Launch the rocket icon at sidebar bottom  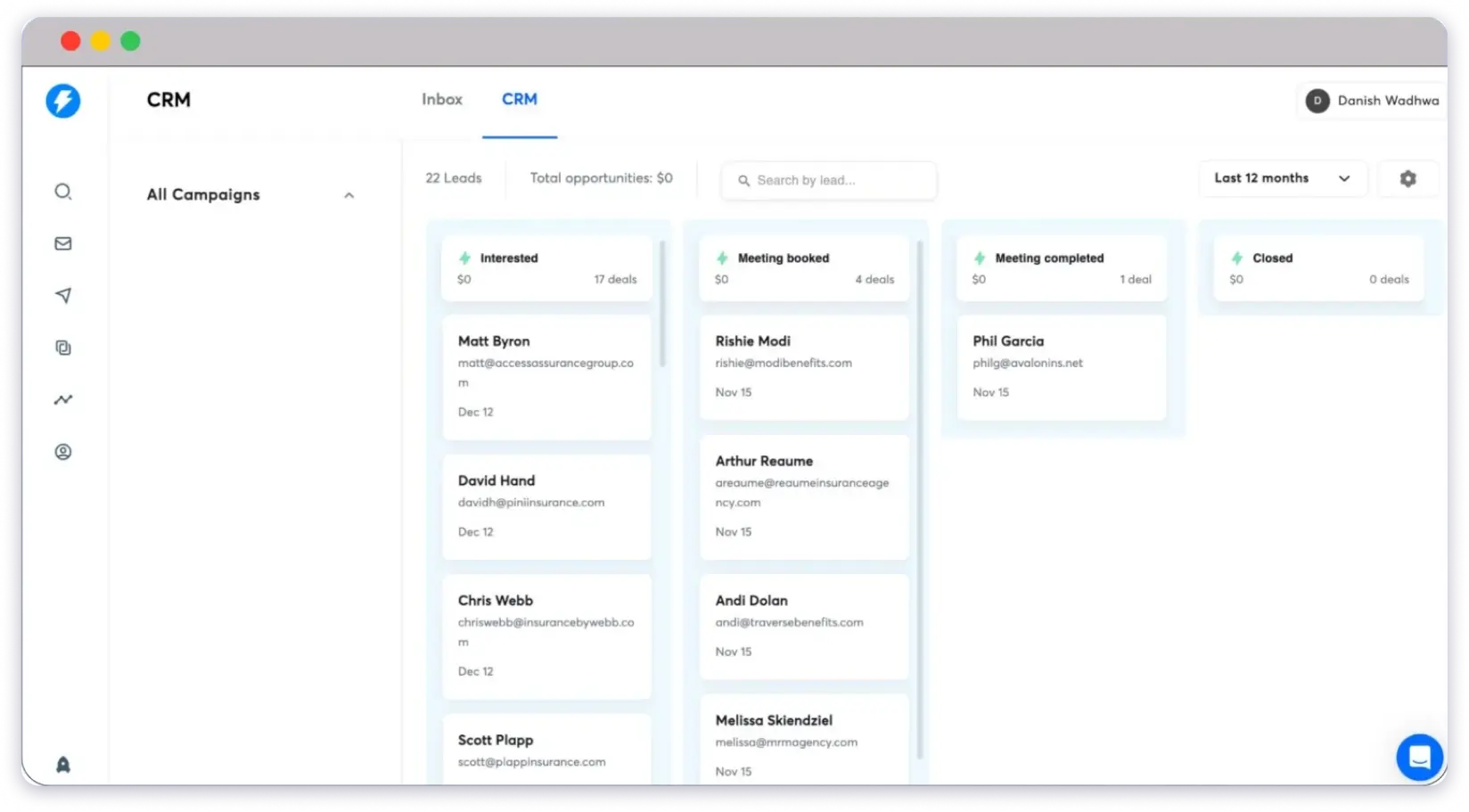coord(62,764)
